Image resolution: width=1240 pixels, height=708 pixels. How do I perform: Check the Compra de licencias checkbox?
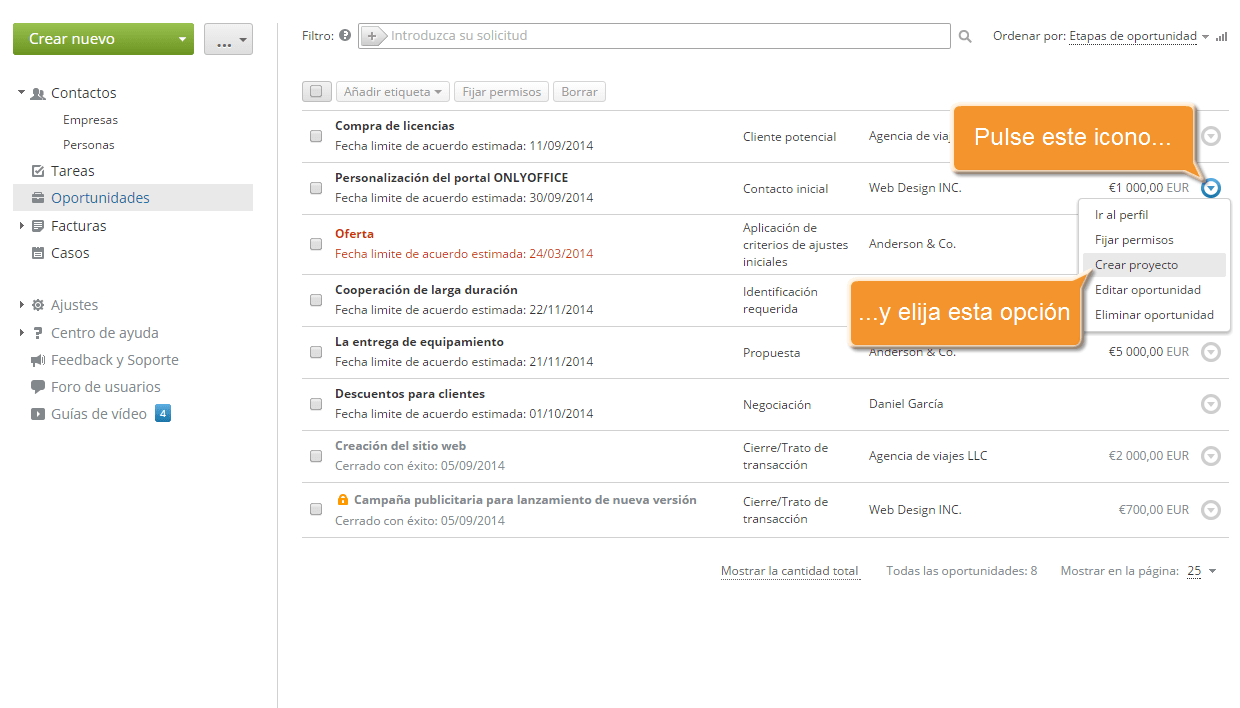click(x=316, y=136)
